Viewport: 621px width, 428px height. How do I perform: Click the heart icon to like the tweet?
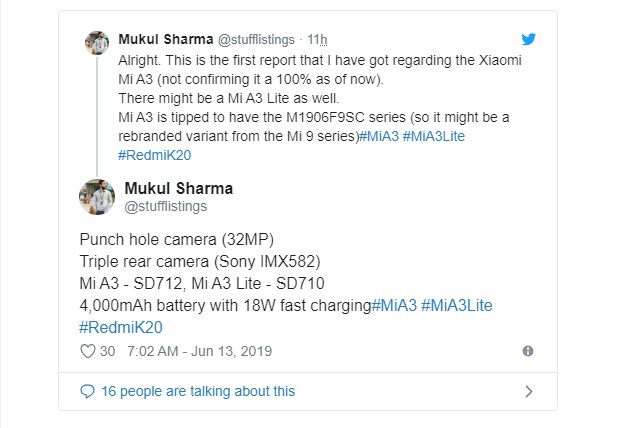click(87, 351)
